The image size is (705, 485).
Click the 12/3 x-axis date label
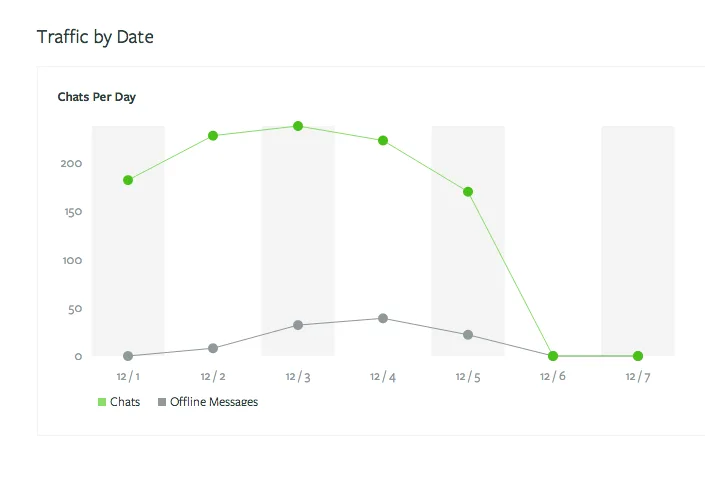(298, 377)
